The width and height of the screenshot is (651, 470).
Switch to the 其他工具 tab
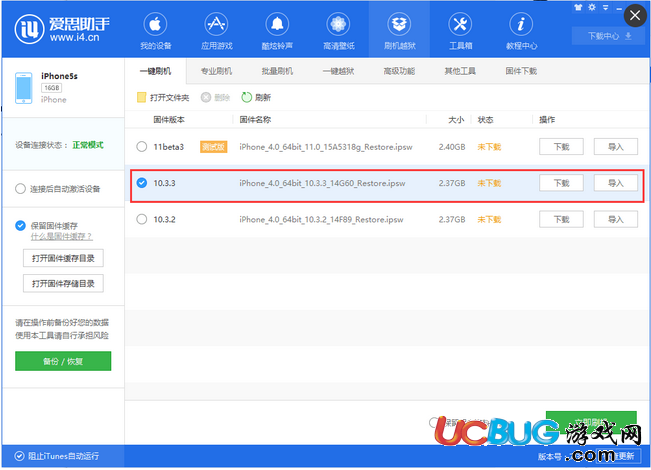(x=460, y=71)
